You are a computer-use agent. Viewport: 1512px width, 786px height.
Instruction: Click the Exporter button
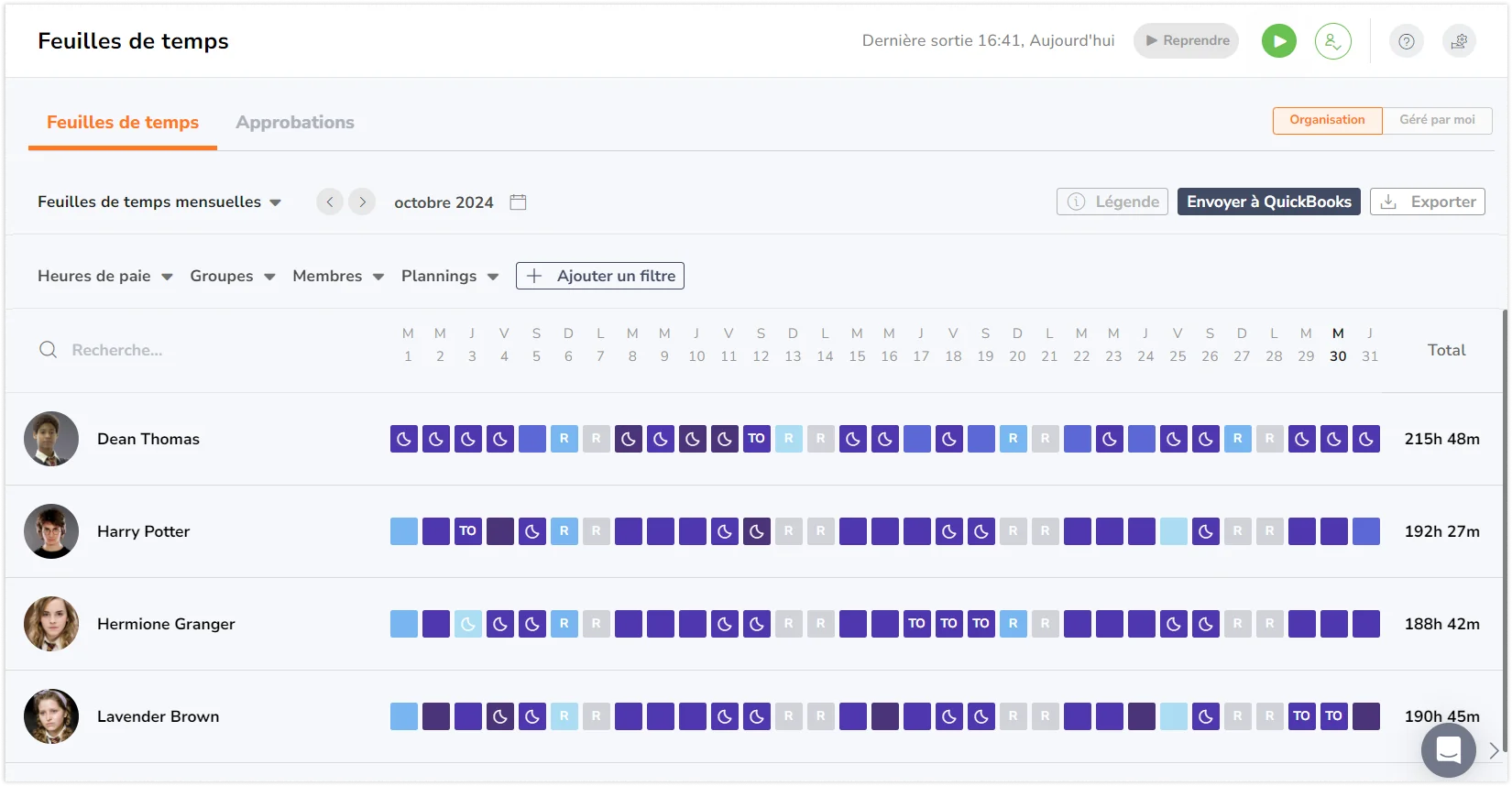click(1428, 202)
